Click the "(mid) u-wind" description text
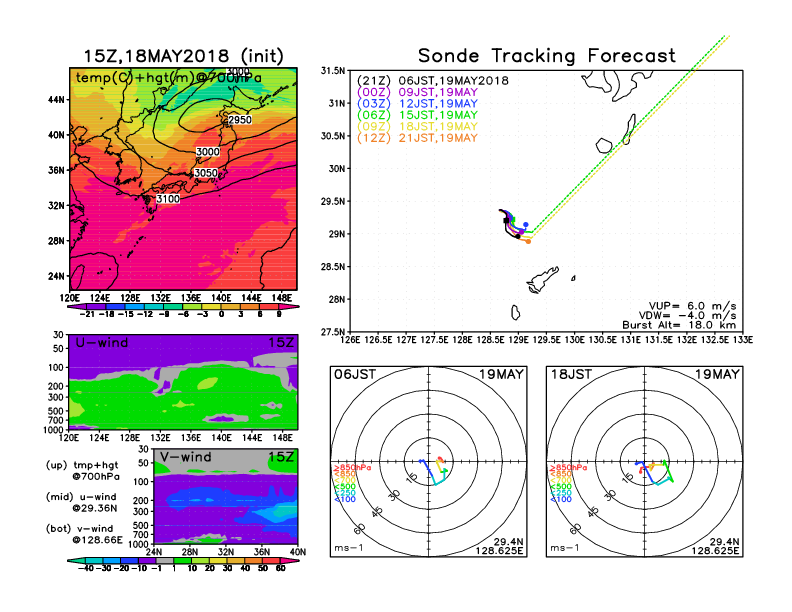The height and width of the screenshot is (612, 792). click(x=81, y=497)
